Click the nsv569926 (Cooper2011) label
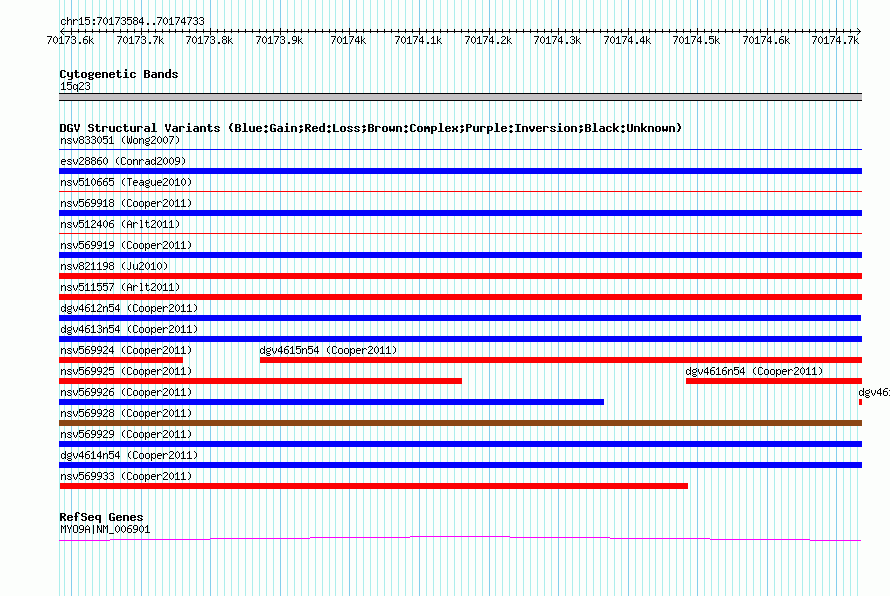This screenshot has height=596, width=890. tap(126, 392)
